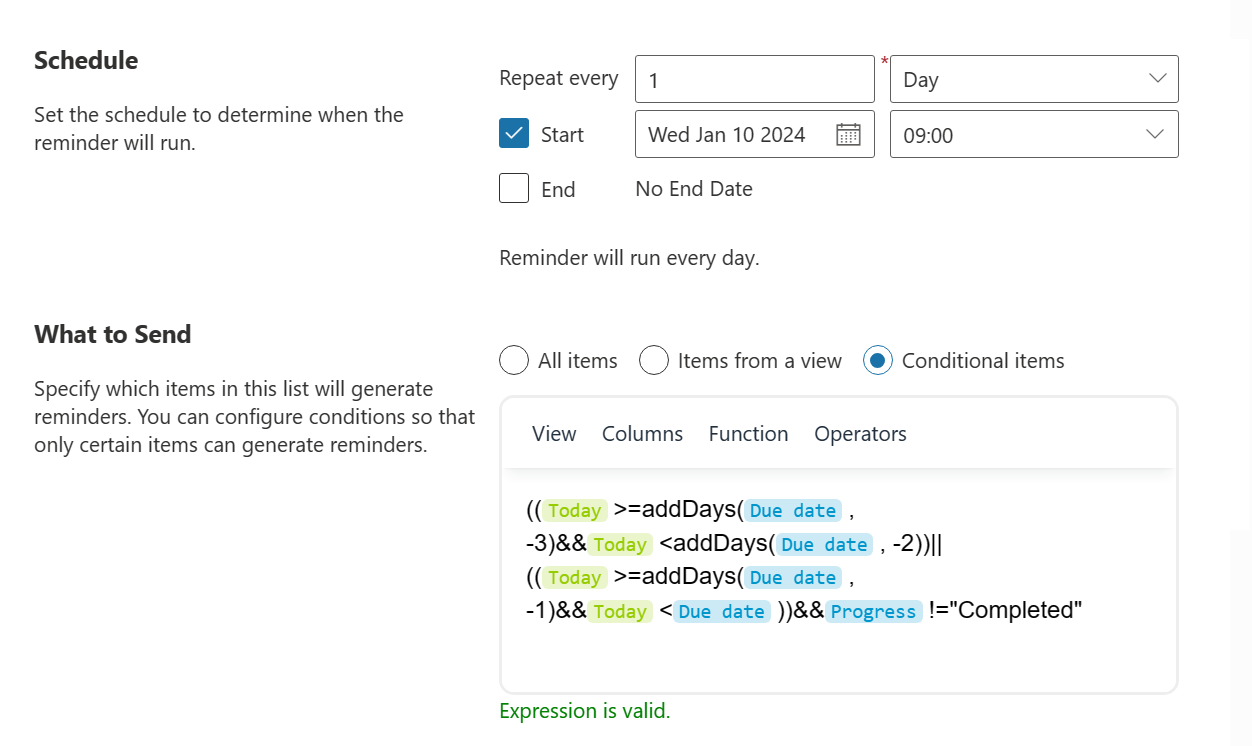Click the No End Date text
The width and height of the screenshot is (1252, 746).
click(x=694, y=189)
